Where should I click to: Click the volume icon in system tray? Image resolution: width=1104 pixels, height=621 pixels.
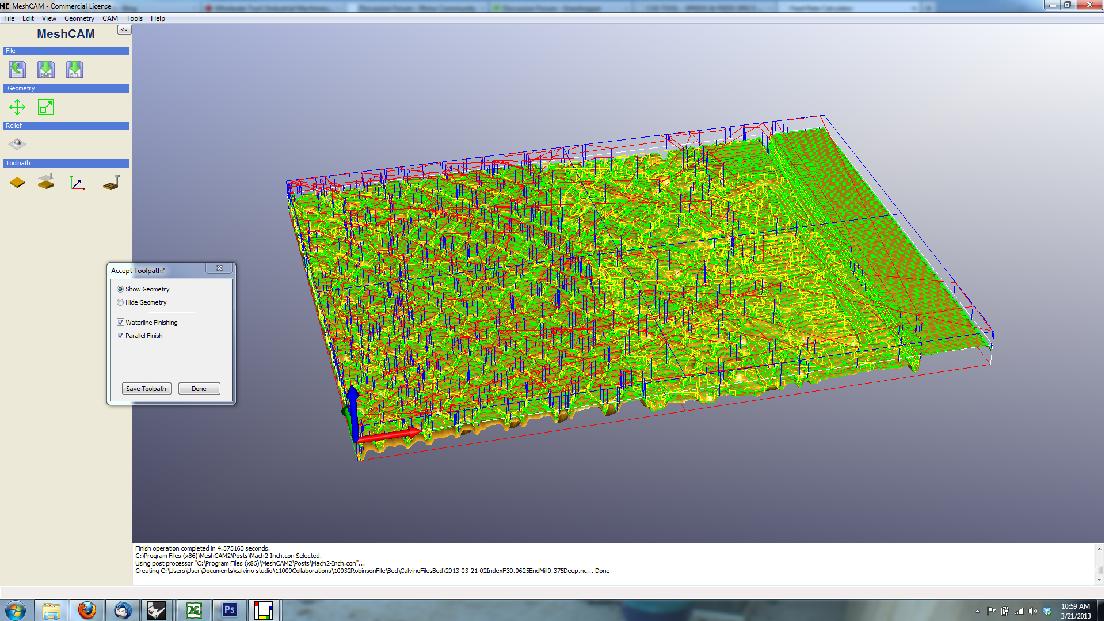pyautogui.click(x=1033, y=611)
